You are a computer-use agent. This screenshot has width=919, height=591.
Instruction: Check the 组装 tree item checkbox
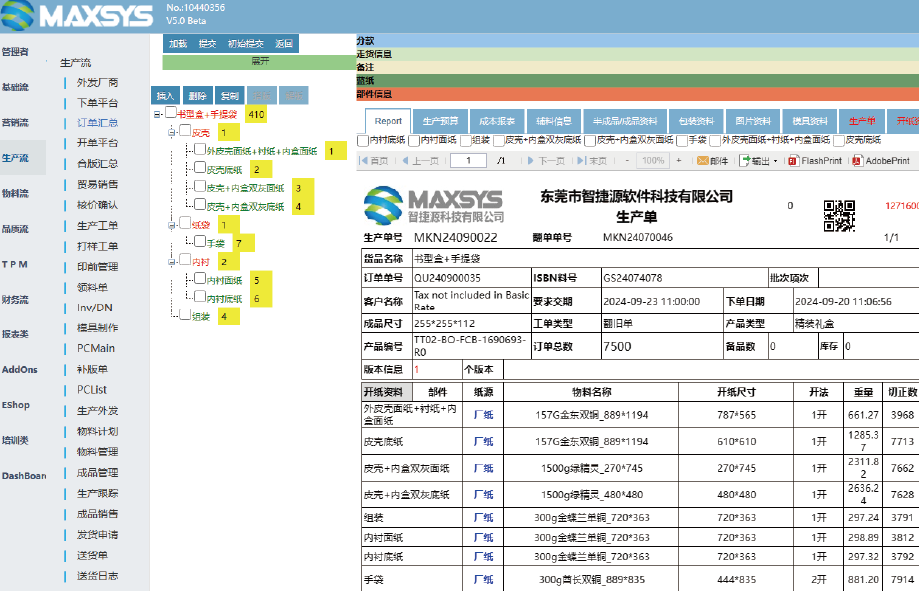(x=185, y=315)
